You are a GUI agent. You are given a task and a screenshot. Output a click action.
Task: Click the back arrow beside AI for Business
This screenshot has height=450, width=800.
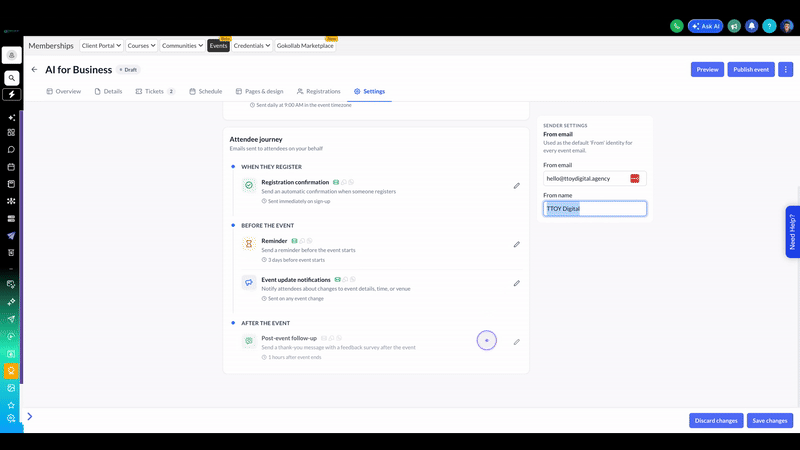34,69
